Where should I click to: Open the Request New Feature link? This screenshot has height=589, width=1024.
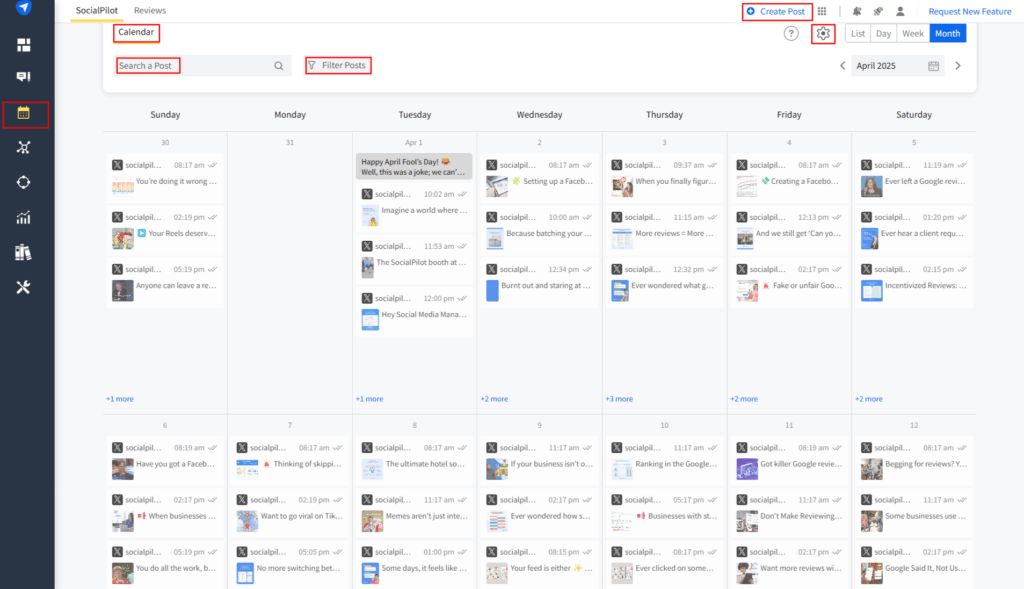(x=969, y=11)
